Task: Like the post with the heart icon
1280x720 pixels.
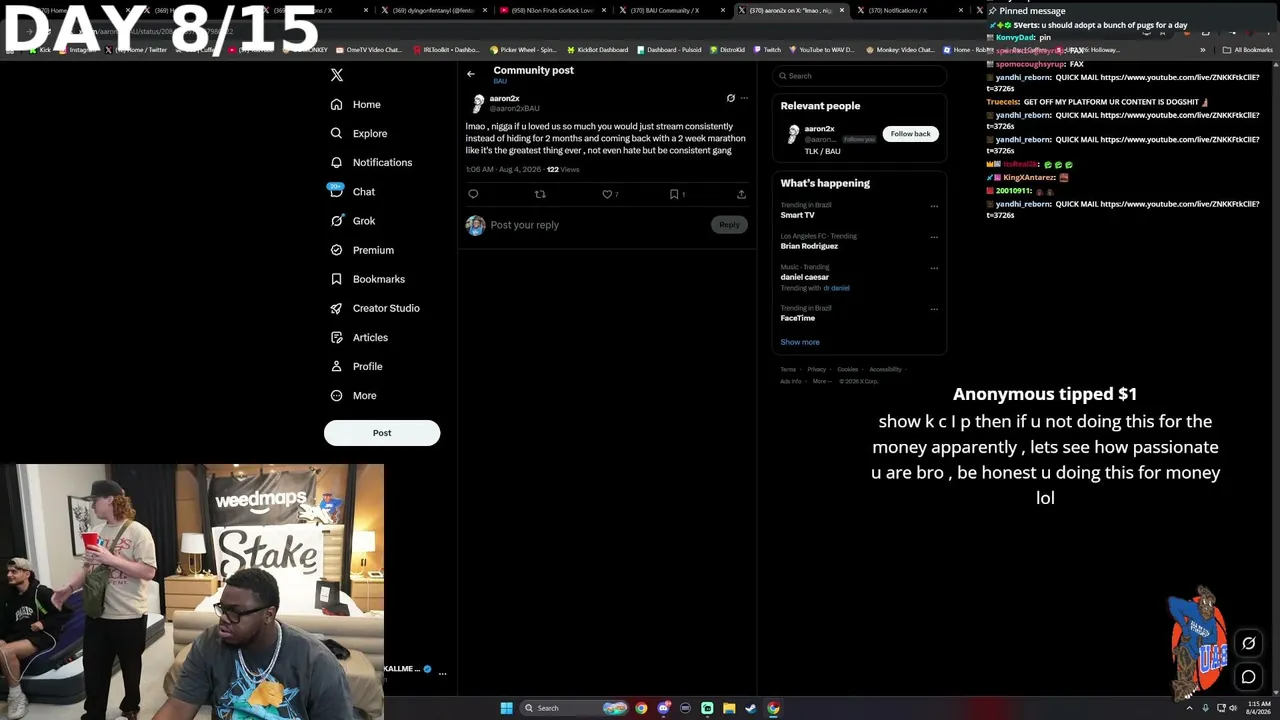Action: coord(607,194)
